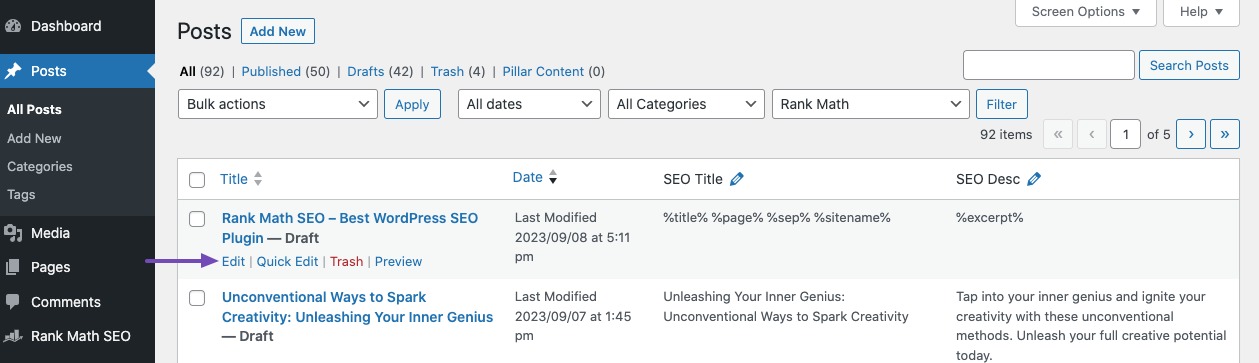The image size is (1259, 363).
Task: Open Add New in the Posts submenu
Action: click(34, 138)
